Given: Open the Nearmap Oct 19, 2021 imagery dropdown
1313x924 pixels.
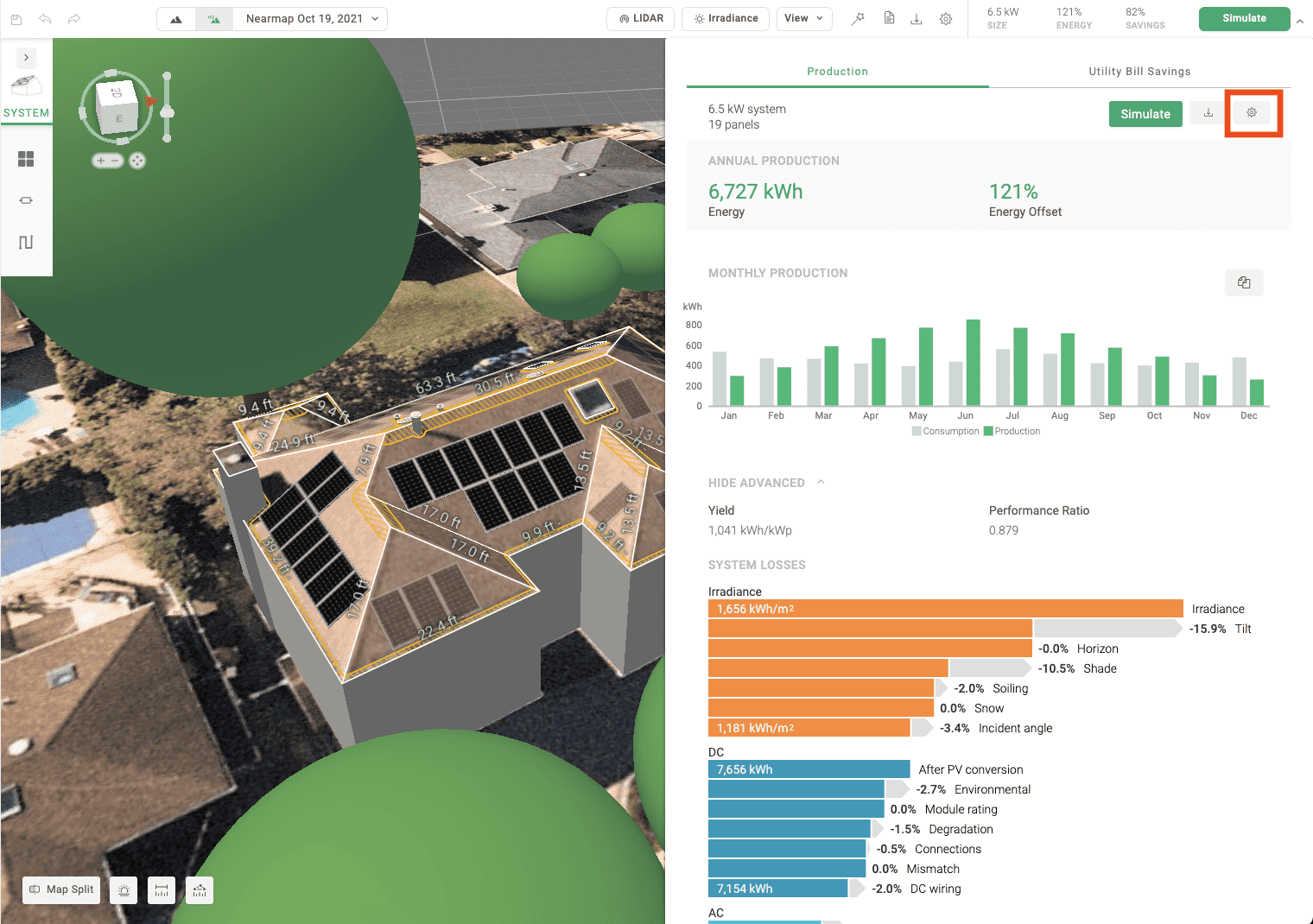Looking at the screenshot, I should (x=311, y=18).
